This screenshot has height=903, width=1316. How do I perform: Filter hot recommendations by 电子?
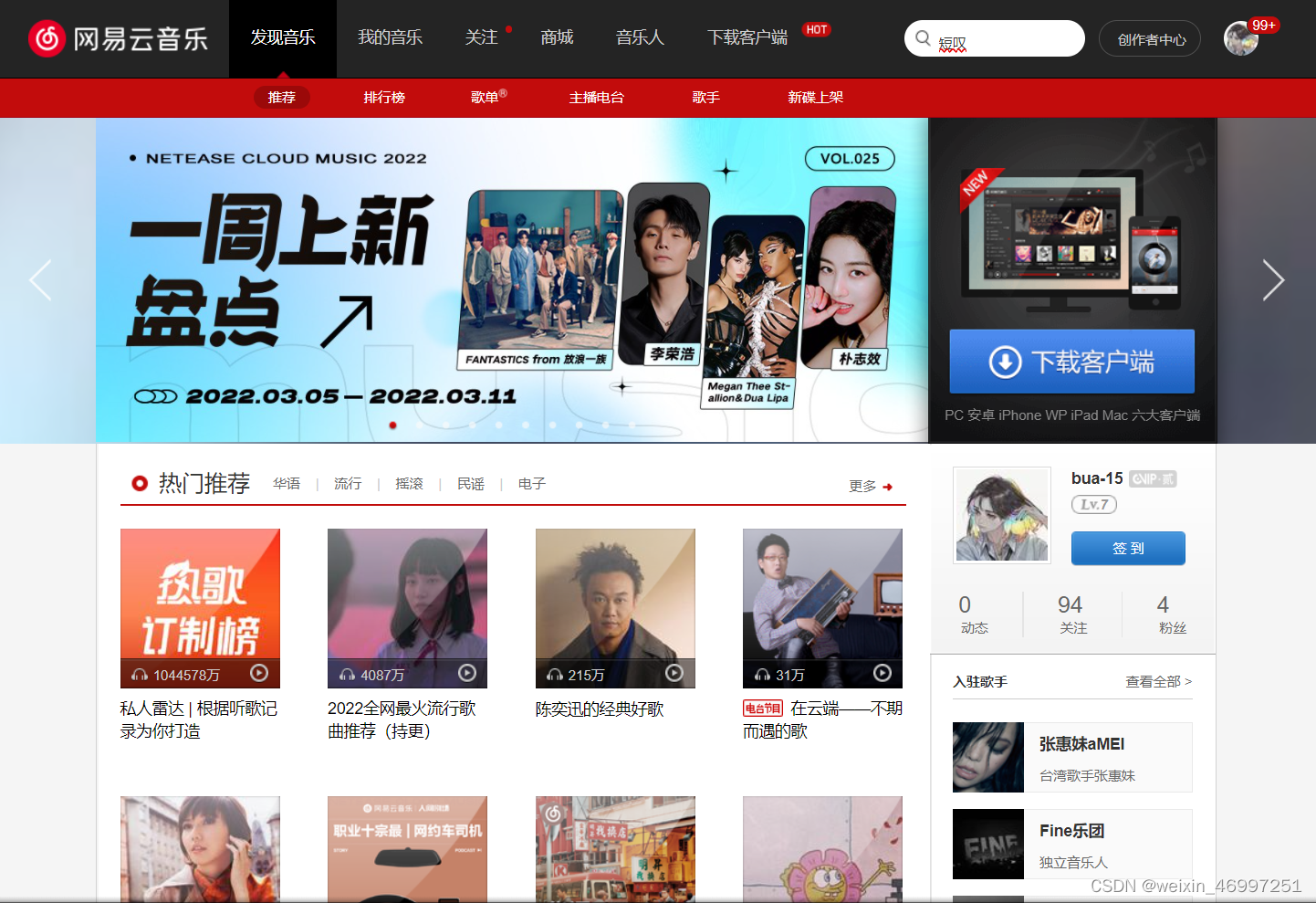pos(532,484)
